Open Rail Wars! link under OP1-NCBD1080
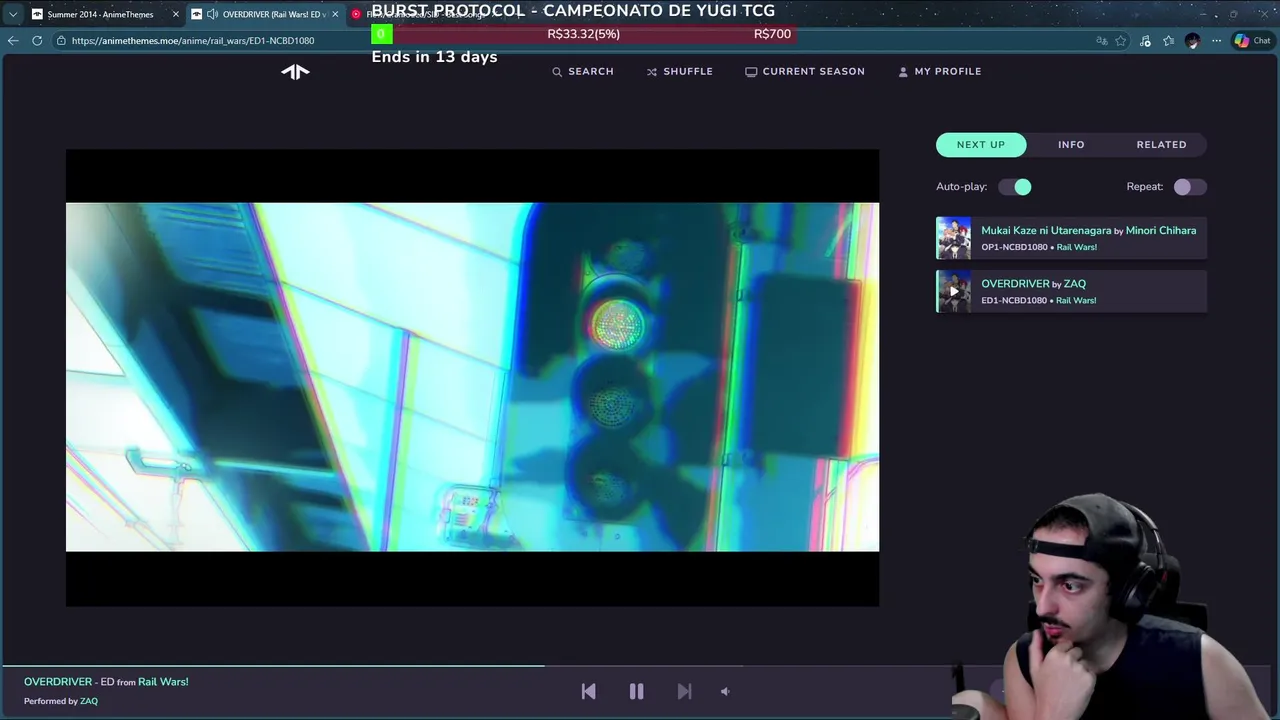 (1077, 247)
